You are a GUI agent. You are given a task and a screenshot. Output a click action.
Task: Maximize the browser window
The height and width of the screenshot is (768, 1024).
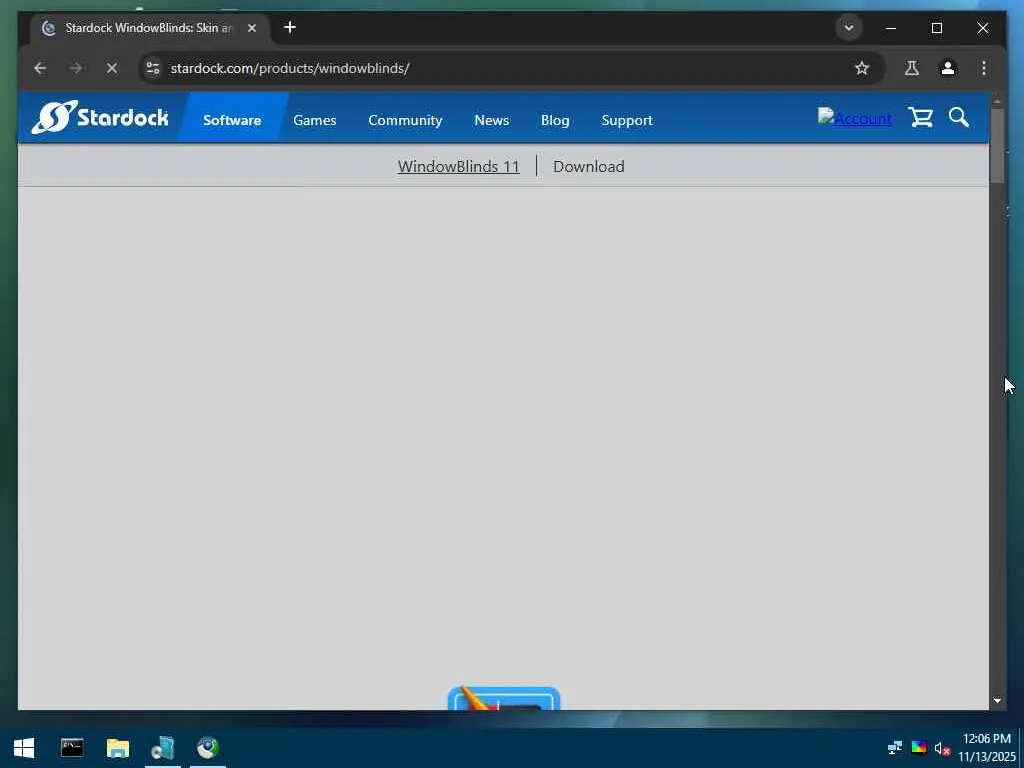pos(936,28)
